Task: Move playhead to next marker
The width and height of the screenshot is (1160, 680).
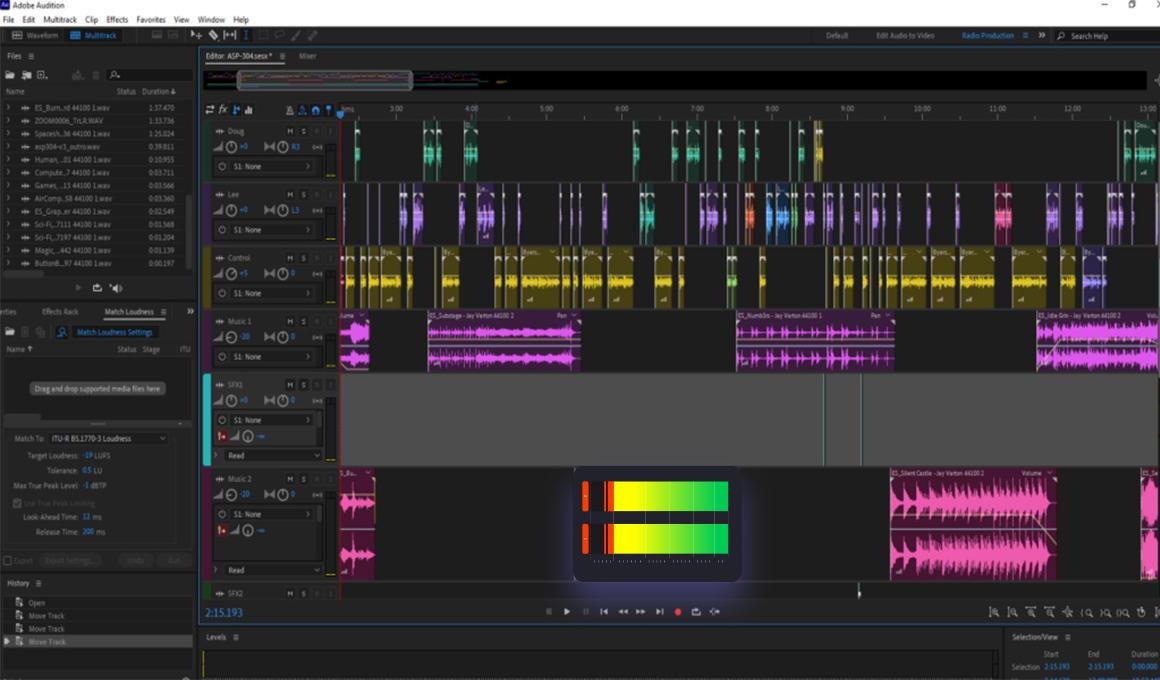Action: 659,612
